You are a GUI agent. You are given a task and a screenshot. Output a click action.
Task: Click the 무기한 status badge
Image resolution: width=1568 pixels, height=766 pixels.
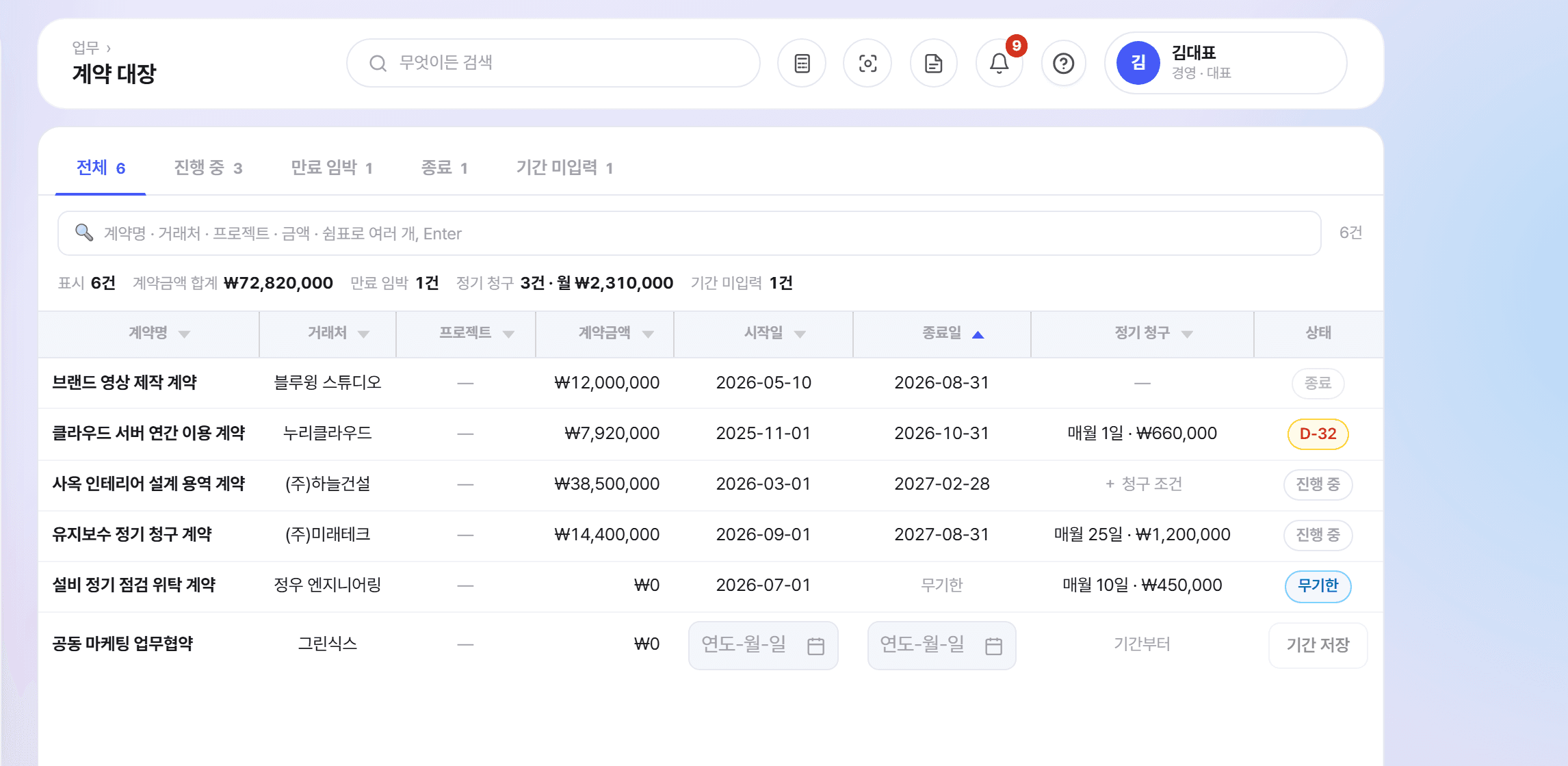(x=1318, y=585)
